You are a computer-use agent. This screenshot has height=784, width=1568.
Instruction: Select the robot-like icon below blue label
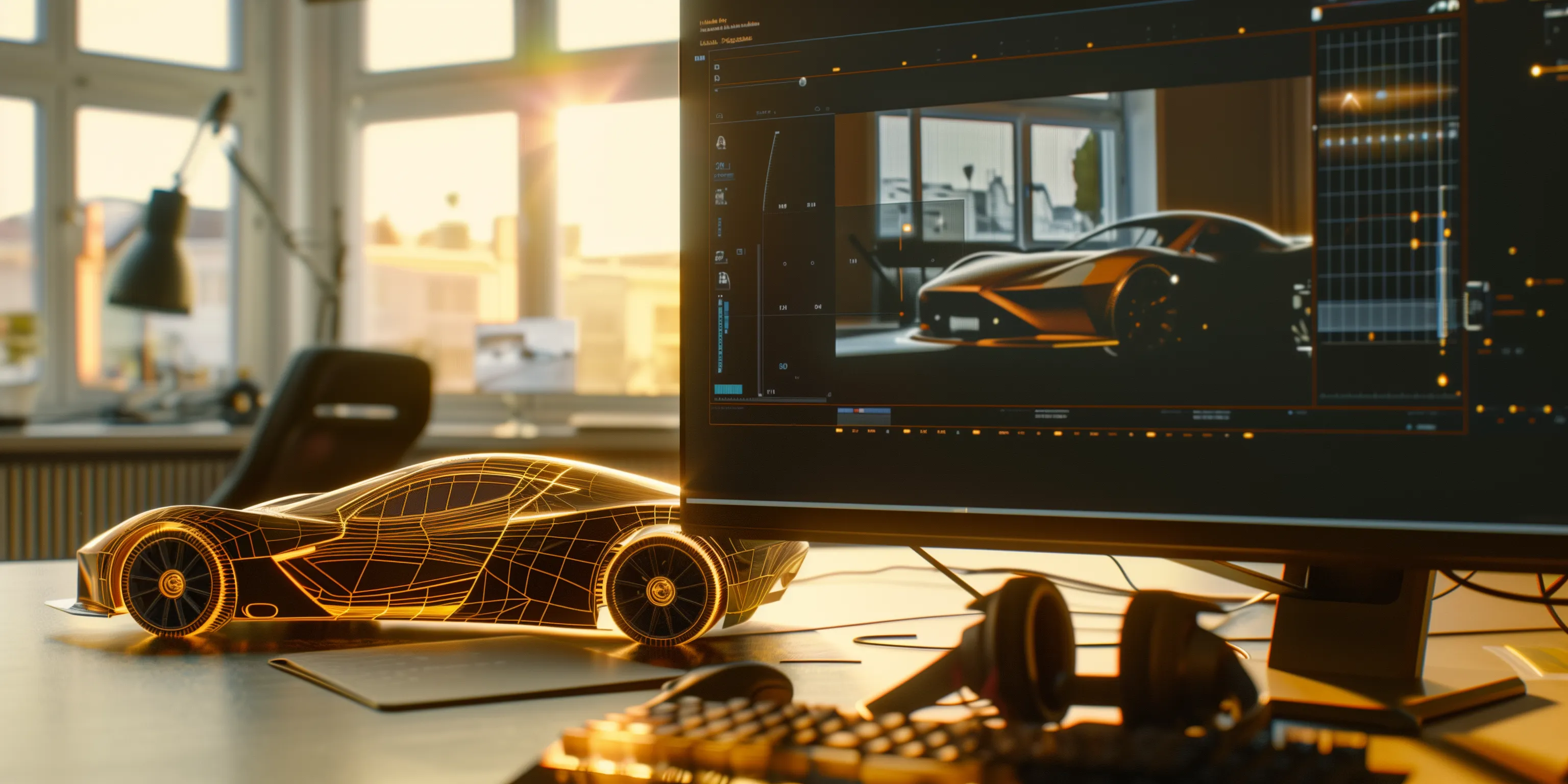(721, 196)
